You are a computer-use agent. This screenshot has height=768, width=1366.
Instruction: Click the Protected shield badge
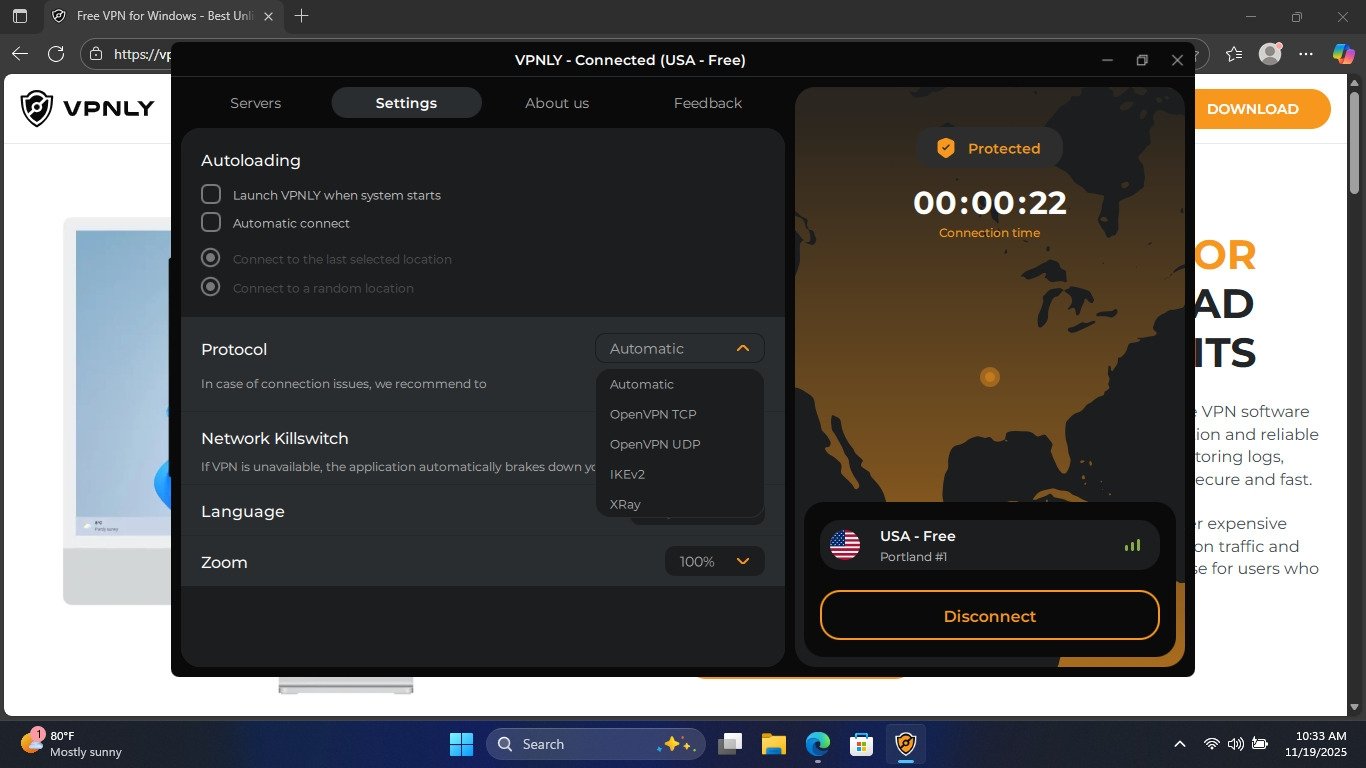pos(989,148)
